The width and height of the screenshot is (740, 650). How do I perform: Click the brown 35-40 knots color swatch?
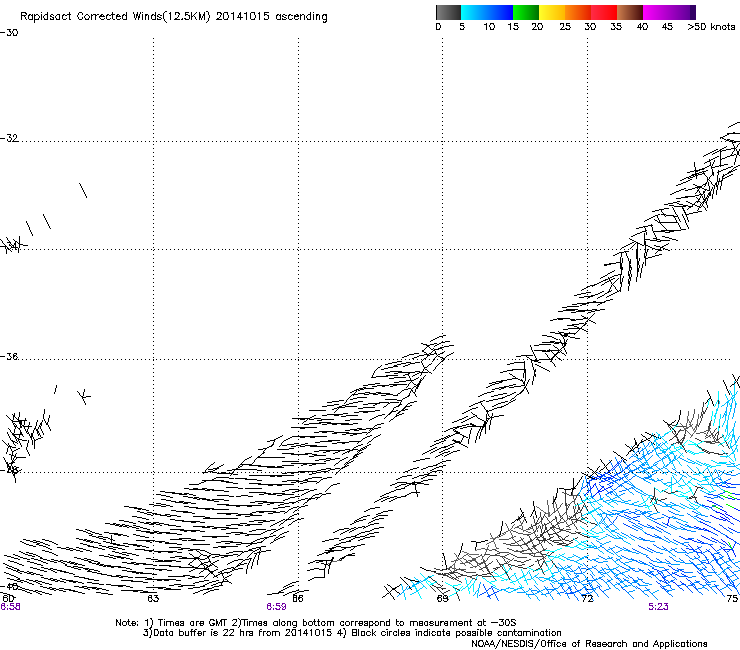(x=630, y=12)
